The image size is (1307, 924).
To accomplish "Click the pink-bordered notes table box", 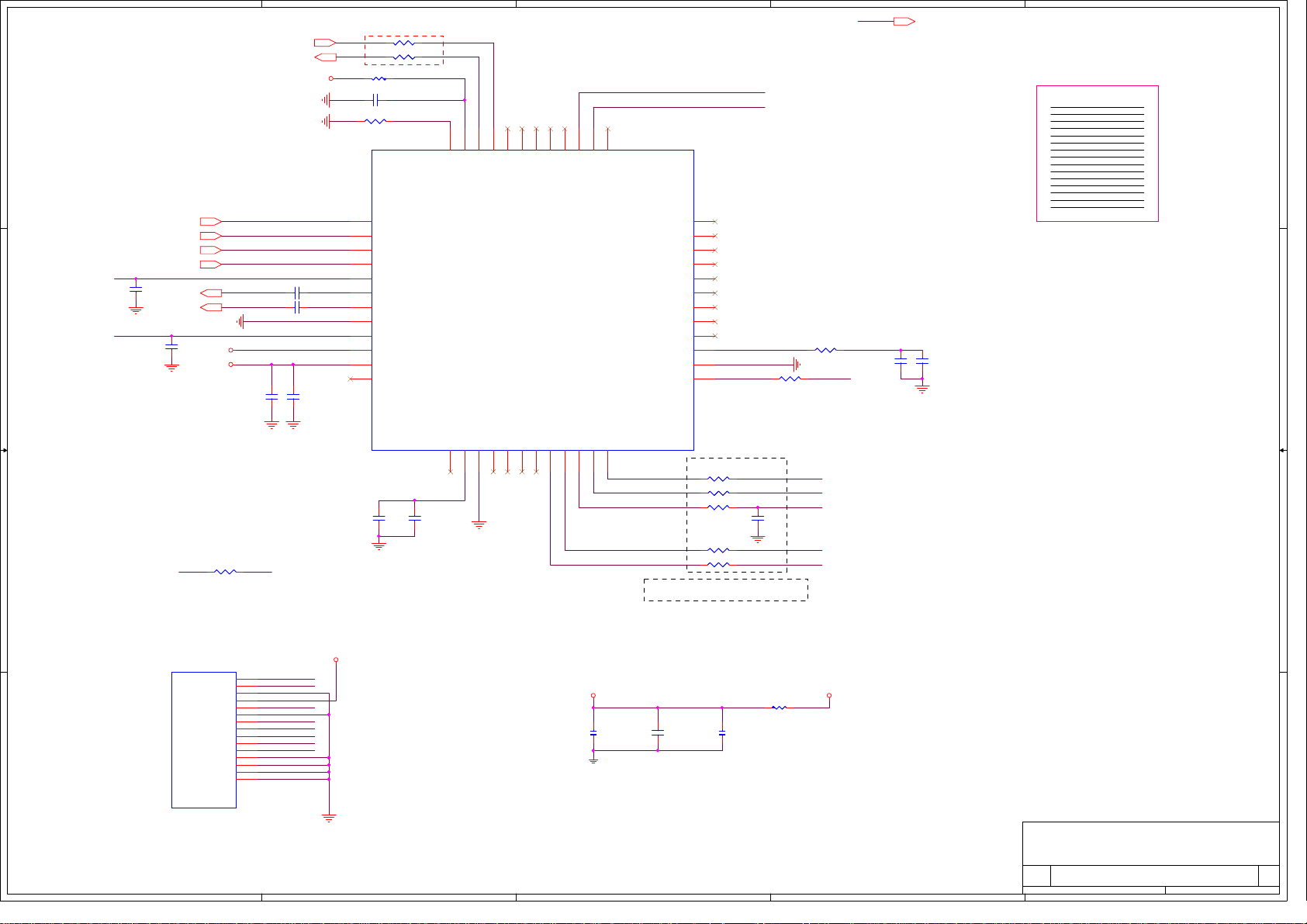I will coord(1097,154).
